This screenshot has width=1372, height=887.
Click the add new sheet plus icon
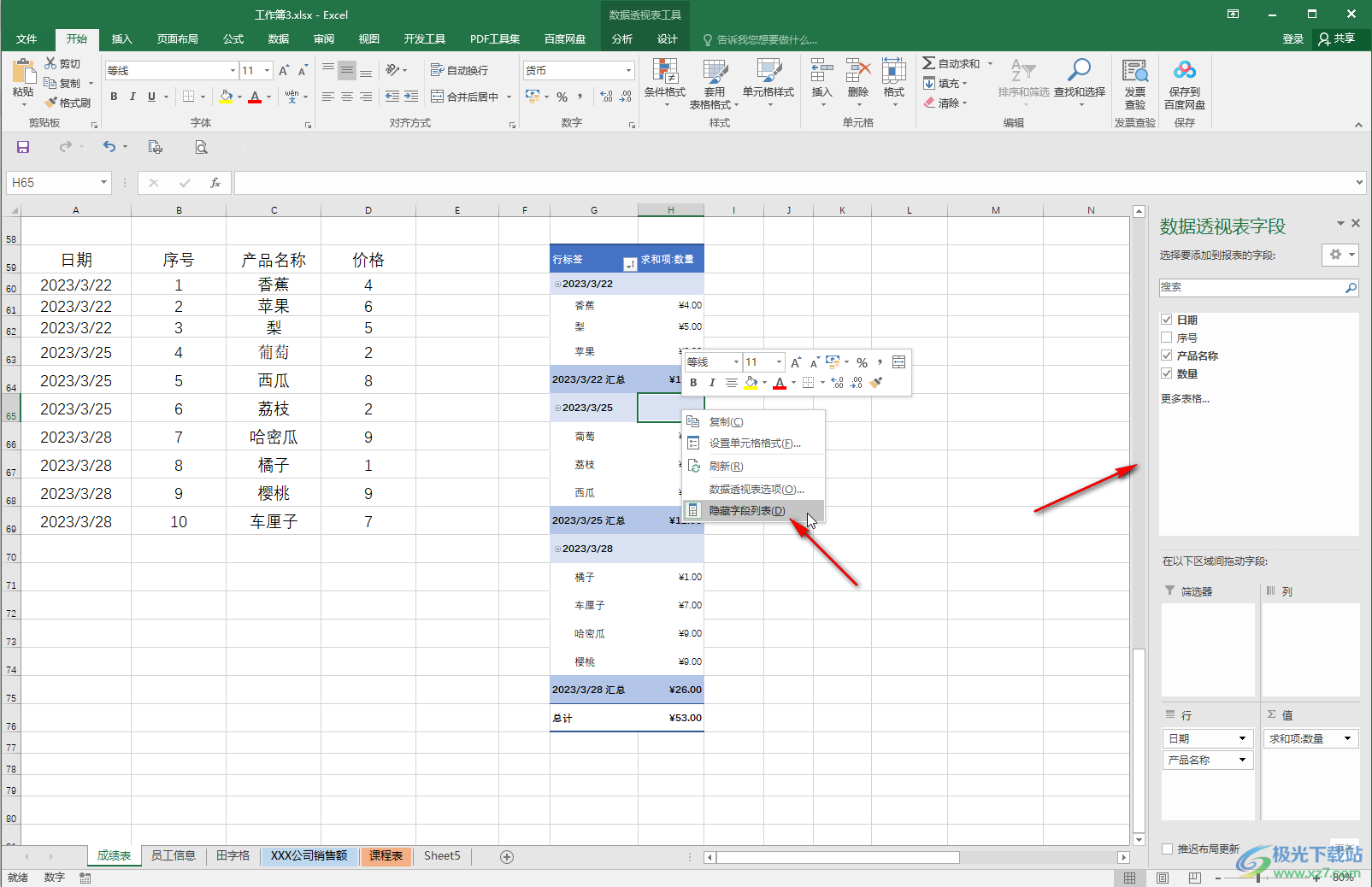[x=507, y=856]
